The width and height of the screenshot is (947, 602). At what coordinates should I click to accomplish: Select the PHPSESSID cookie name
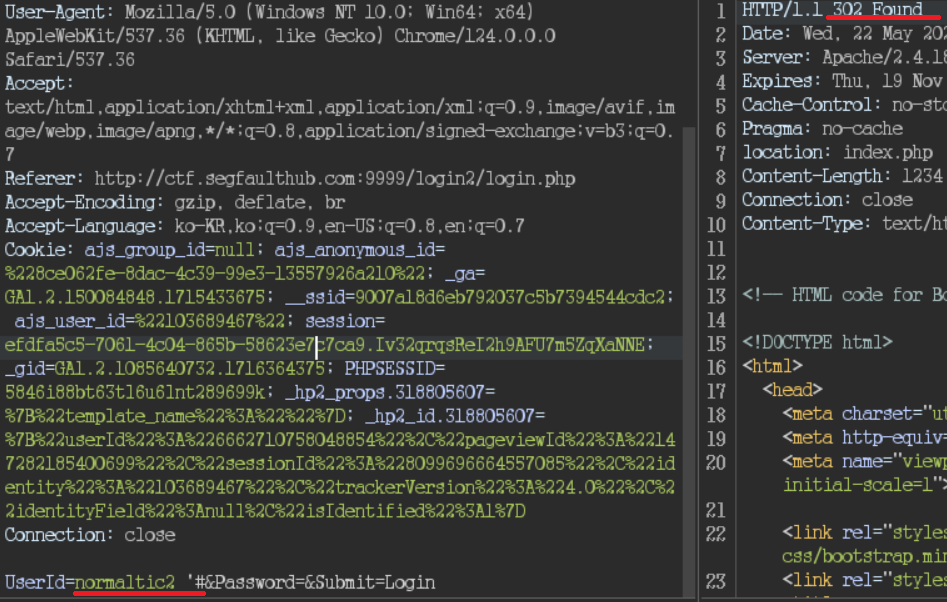click(390, 368)
